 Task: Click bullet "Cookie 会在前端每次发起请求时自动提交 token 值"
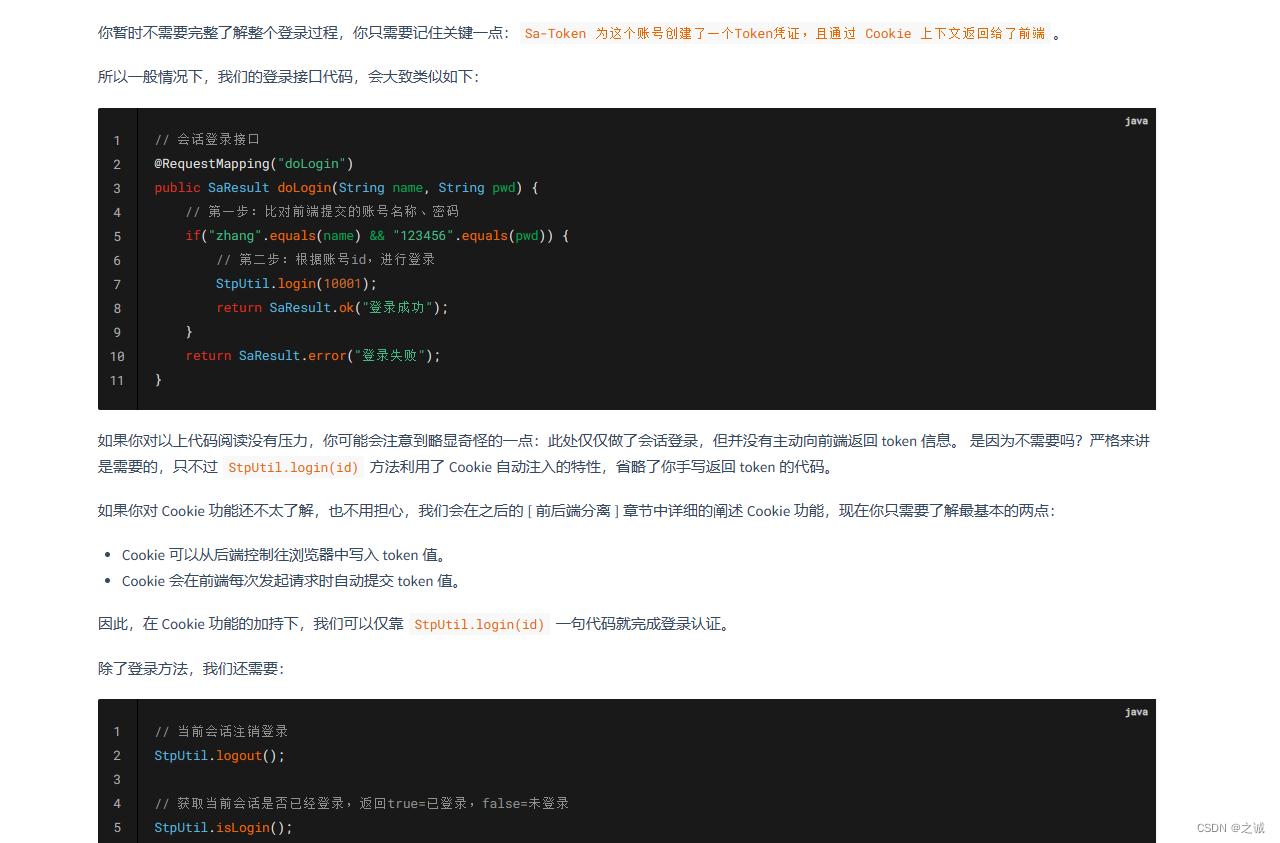coord(291,581)
